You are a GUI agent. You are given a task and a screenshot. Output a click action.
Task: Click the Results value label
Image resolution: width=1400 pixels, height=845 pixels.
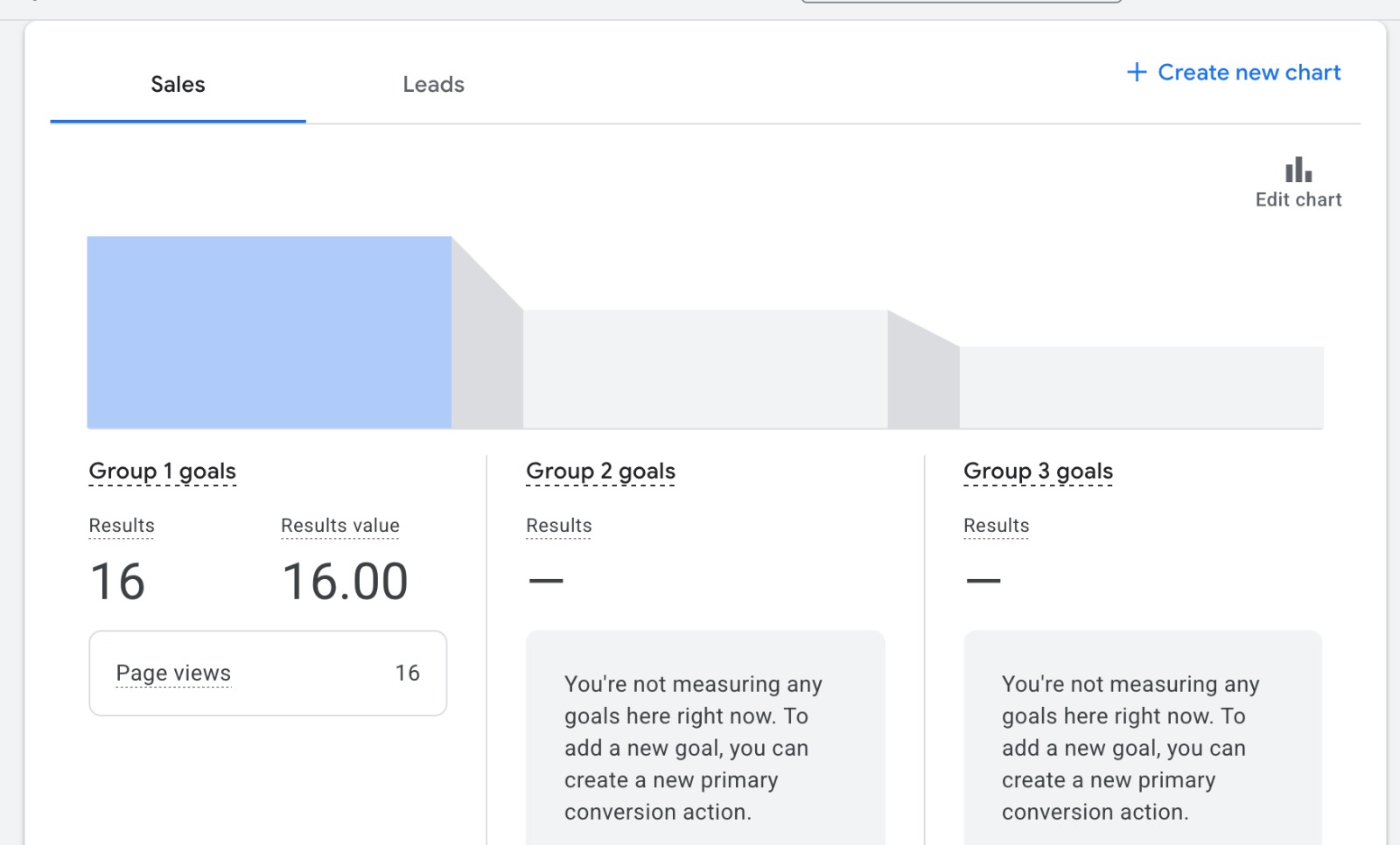[x=339, y=526]
